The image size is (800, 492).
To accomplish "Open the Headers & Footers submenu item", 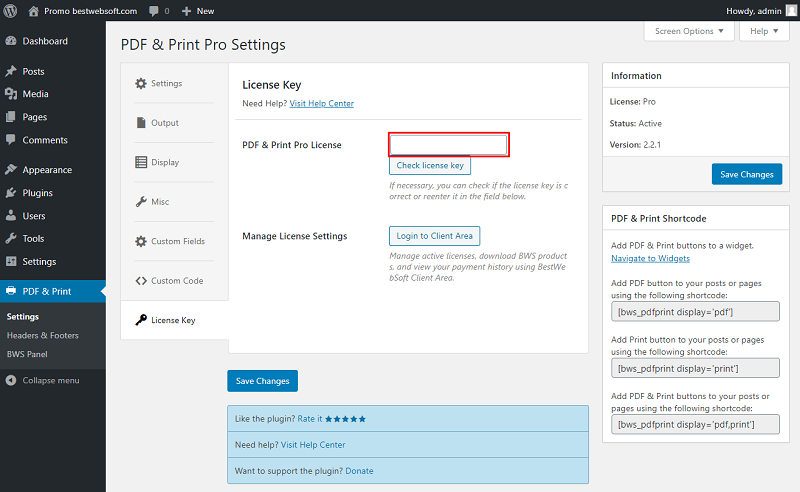I will click(43, 335).
